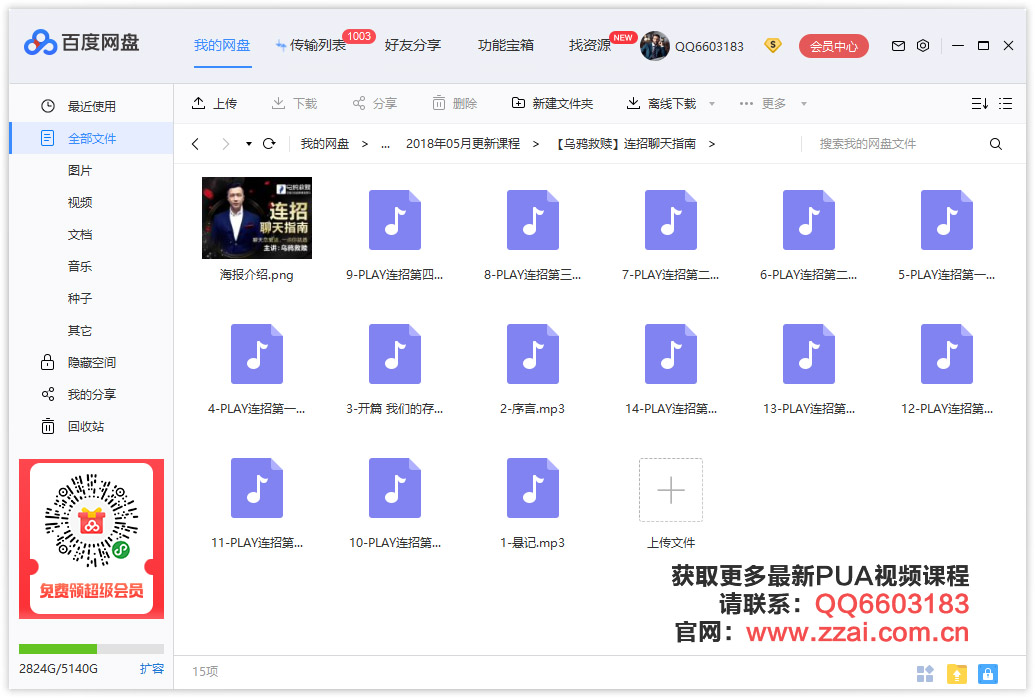Click 2018年05月更新课程 breadcrumb
The height and width of the screenshot is (698, 1035).
click(x=463, y=144)
